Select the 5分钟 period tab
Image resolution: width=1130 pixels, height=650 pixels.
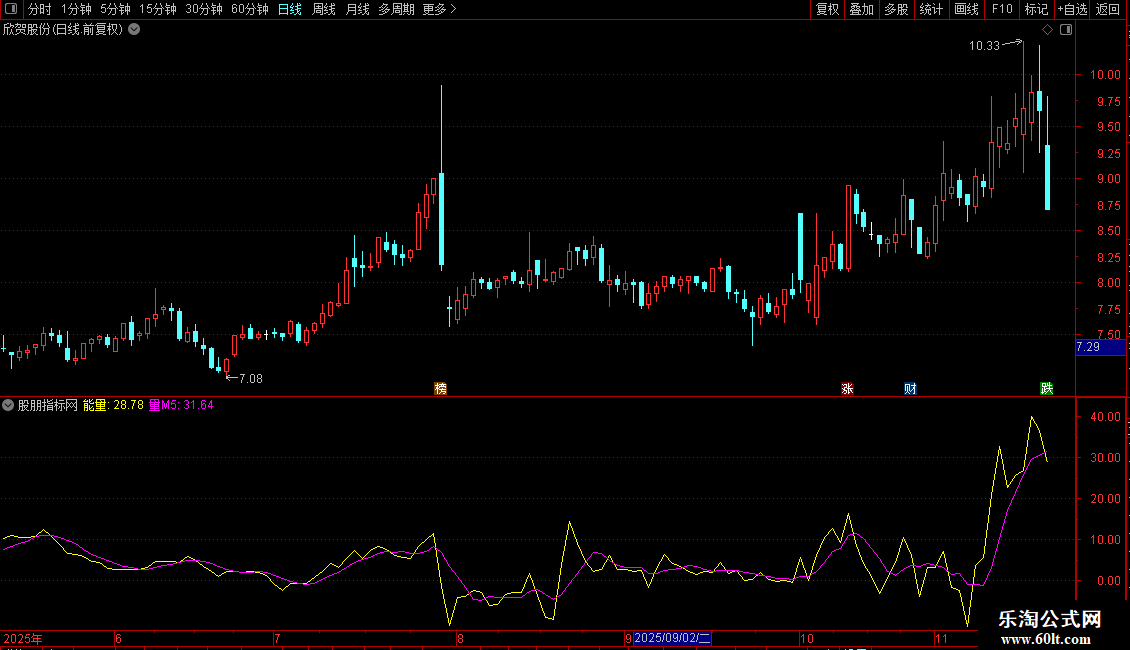(x=115, y=9)
